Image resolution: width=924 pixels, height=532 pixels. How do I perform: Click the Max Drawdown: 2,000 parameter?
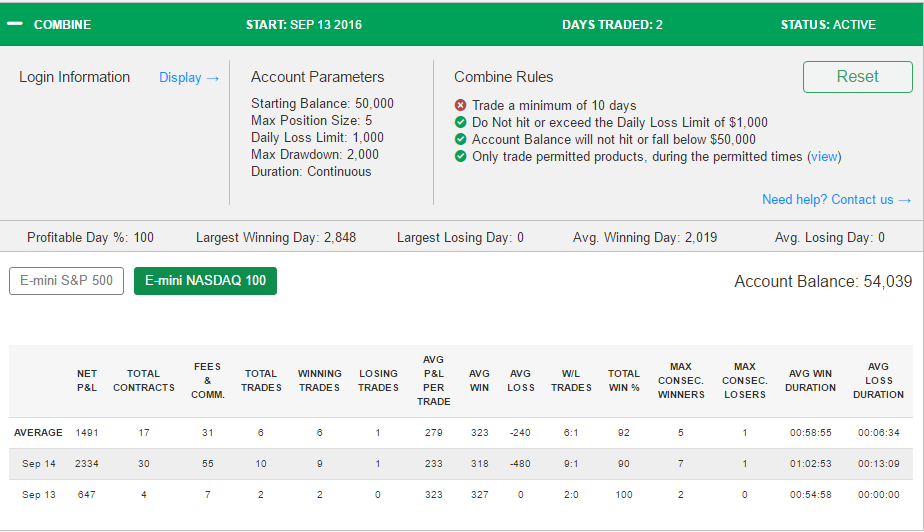tap(315, 154)
